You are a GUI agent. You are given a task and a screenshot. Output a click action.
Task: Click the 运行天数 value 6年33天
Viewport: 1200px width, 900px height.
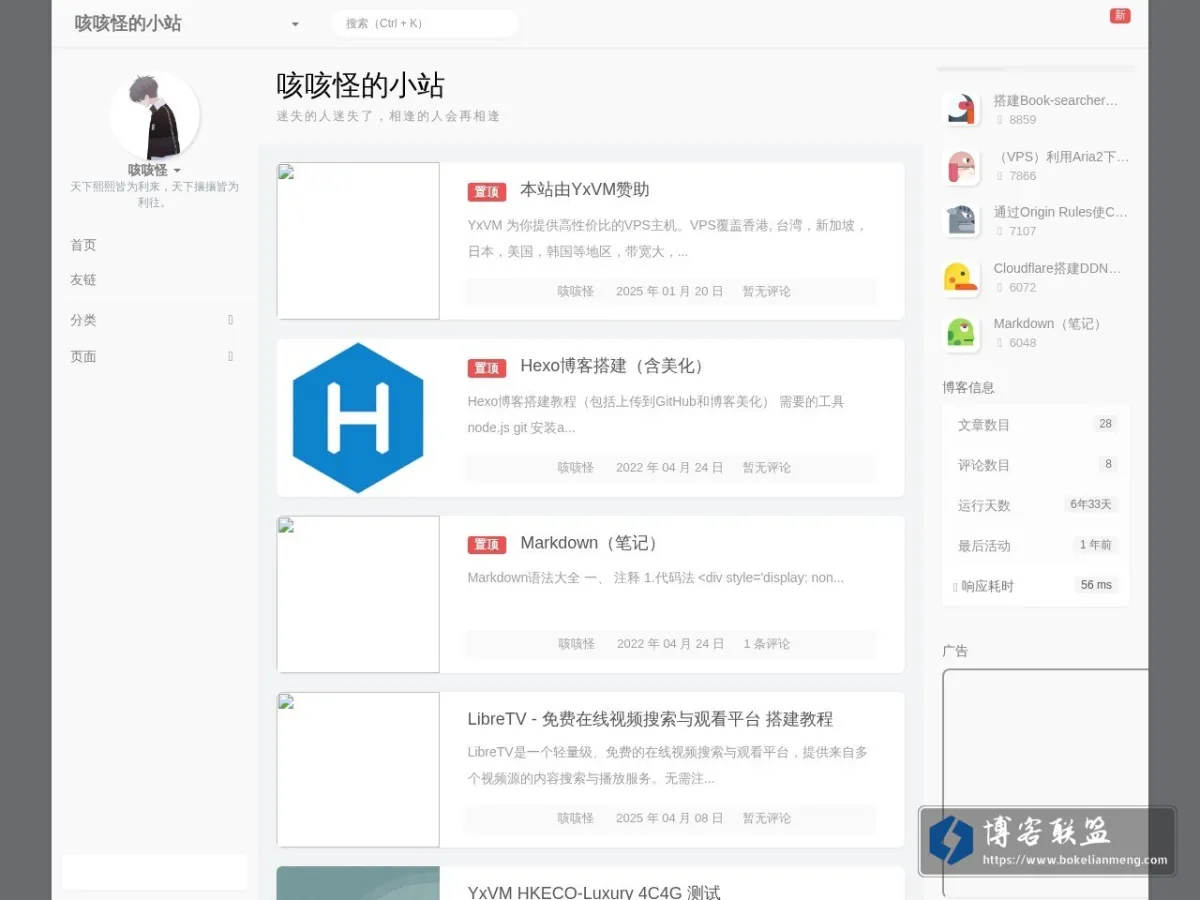tap(1091, 504)
